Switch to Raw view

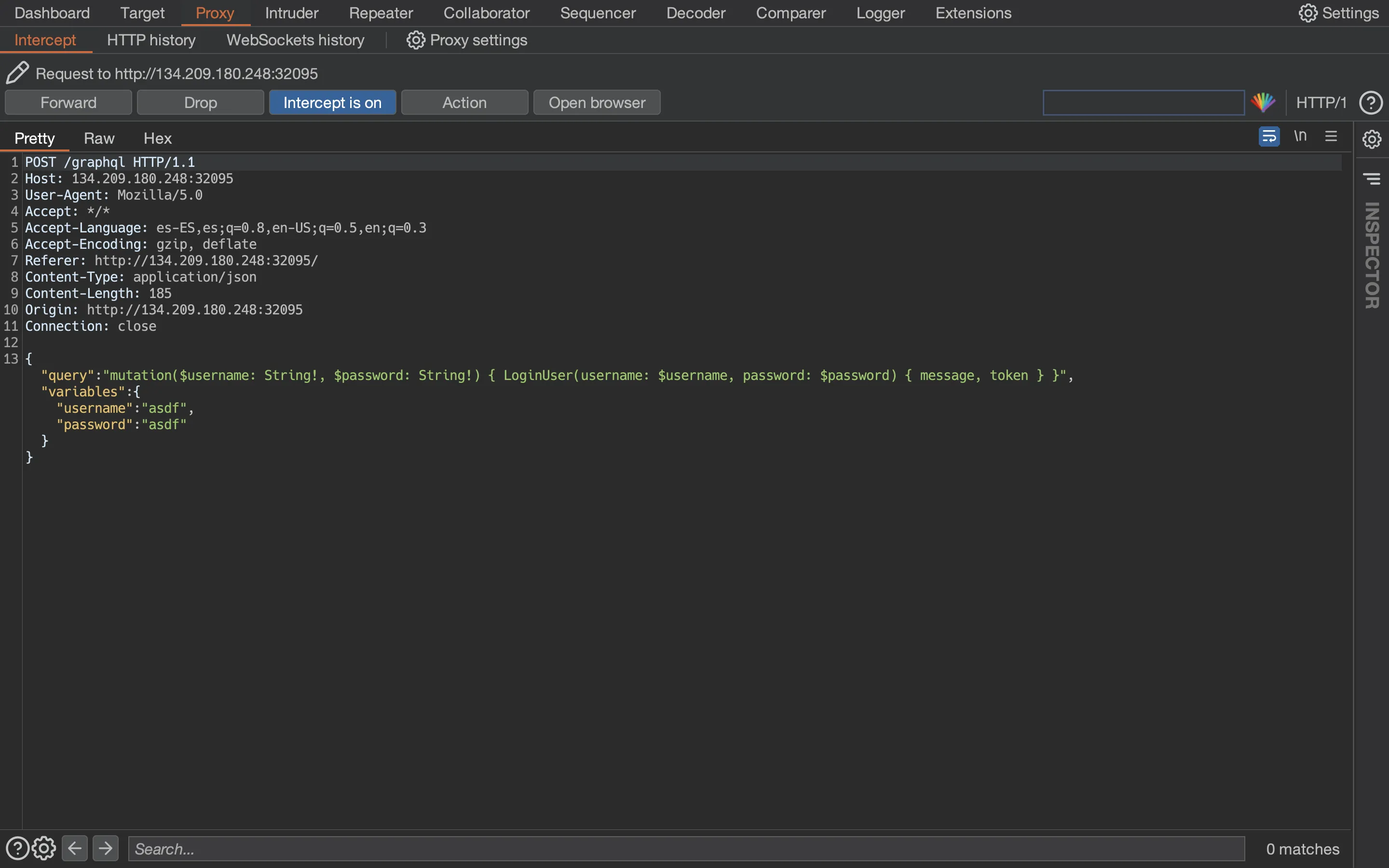click(x=99, y=138)
